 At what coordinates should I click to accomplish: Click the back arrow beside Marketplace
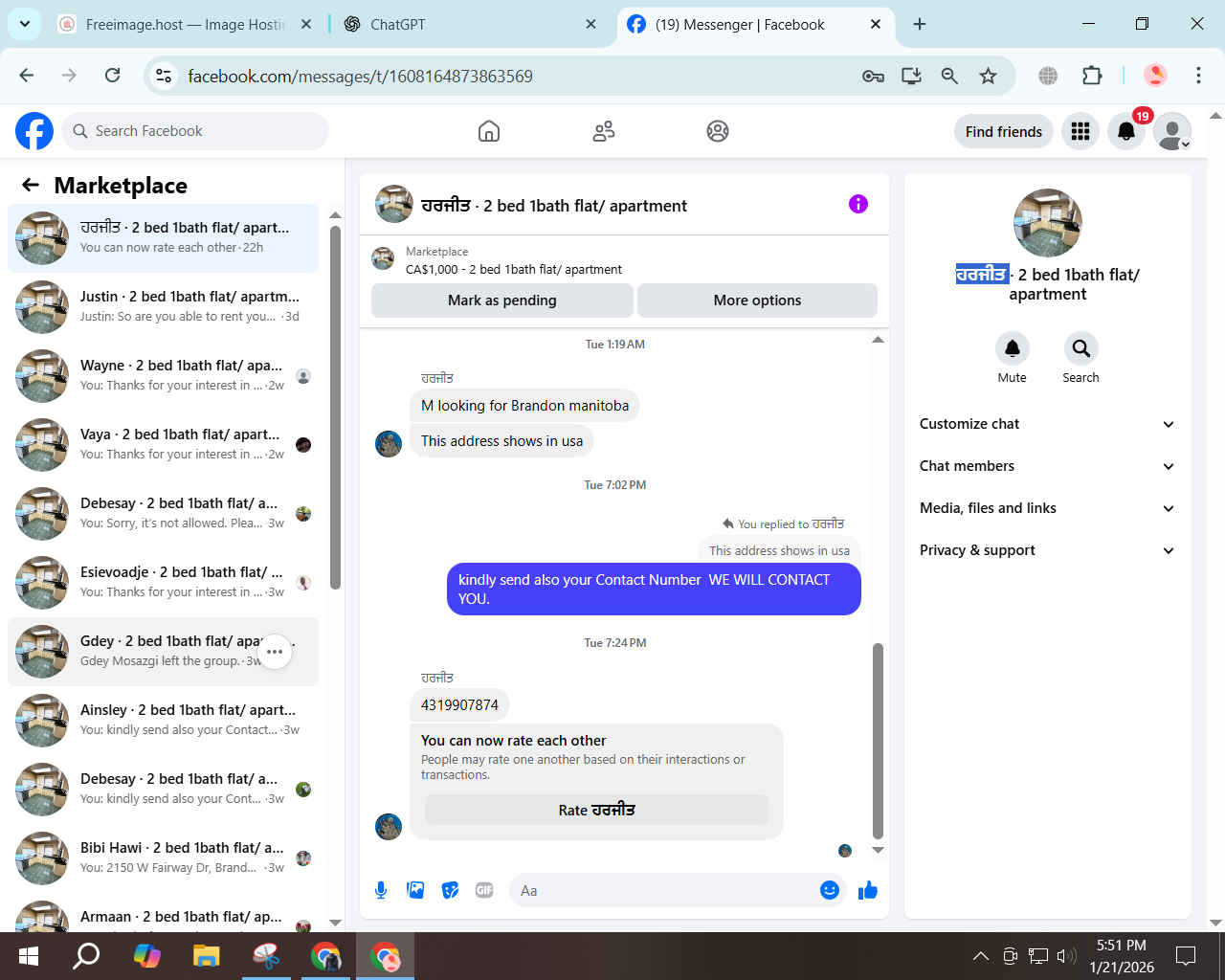[x=31, y=185]
